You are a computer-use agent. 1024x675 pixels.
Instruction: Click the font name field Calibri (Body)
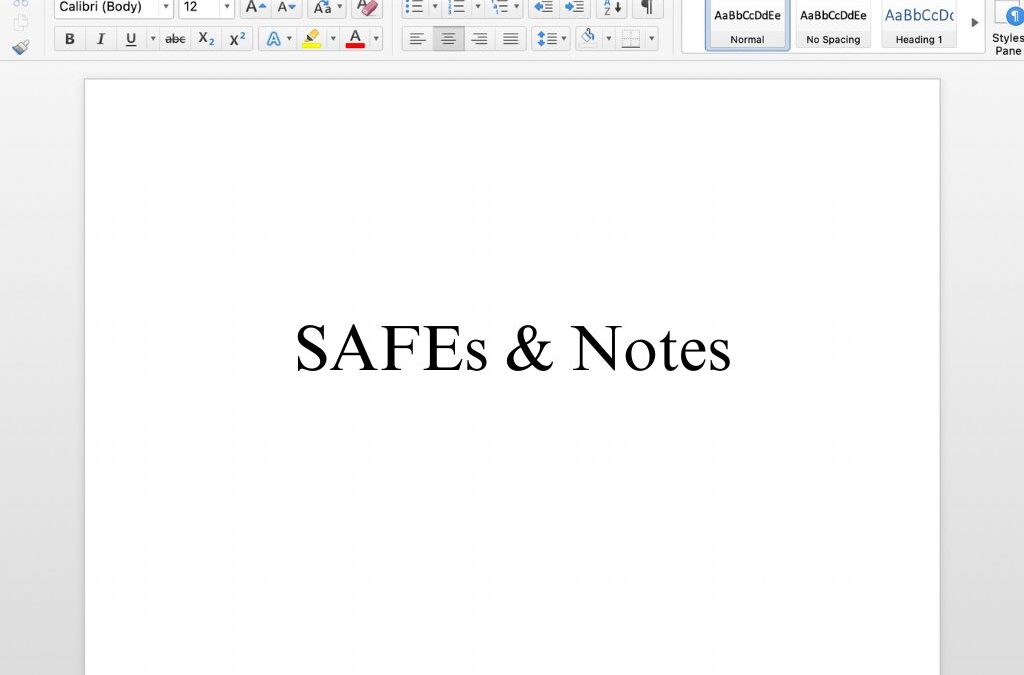[x=106, y=7]
